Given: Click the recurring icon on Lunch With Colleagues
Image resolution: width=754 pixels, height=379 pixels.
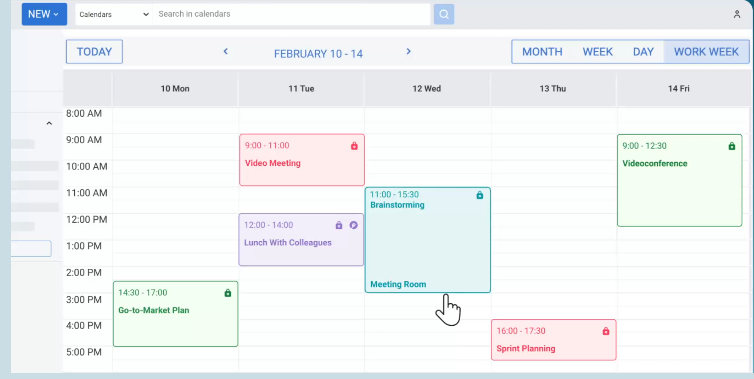Looking at the screenshot, I should pyautogui.click(x=354, y=225).
